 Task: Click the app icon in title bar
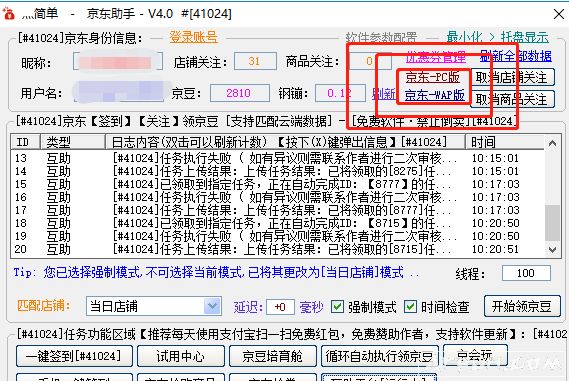click(8, 14)
